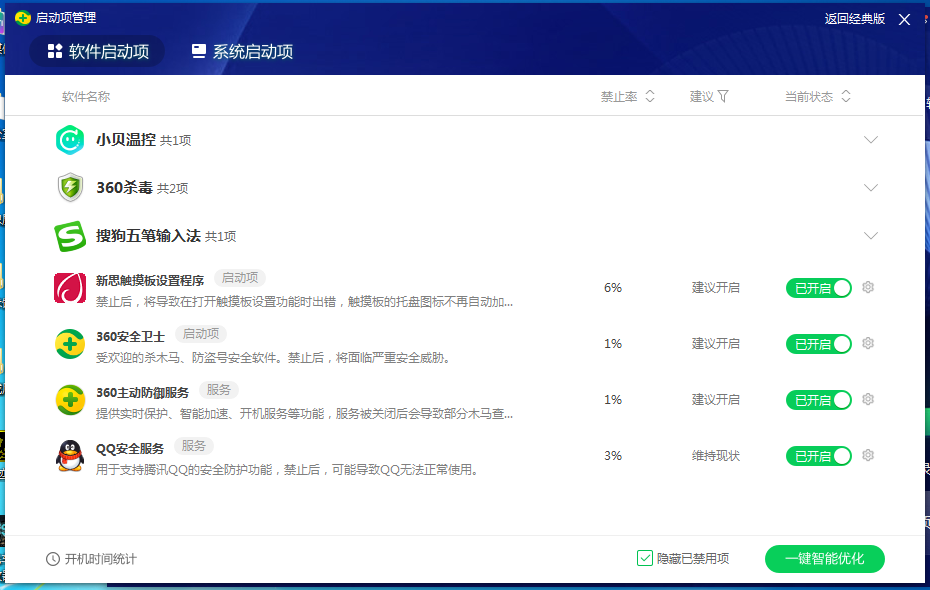Click the 启动项 tag beside 新思触摸板设置程序
930x590 pixels.
coord(240,278)
